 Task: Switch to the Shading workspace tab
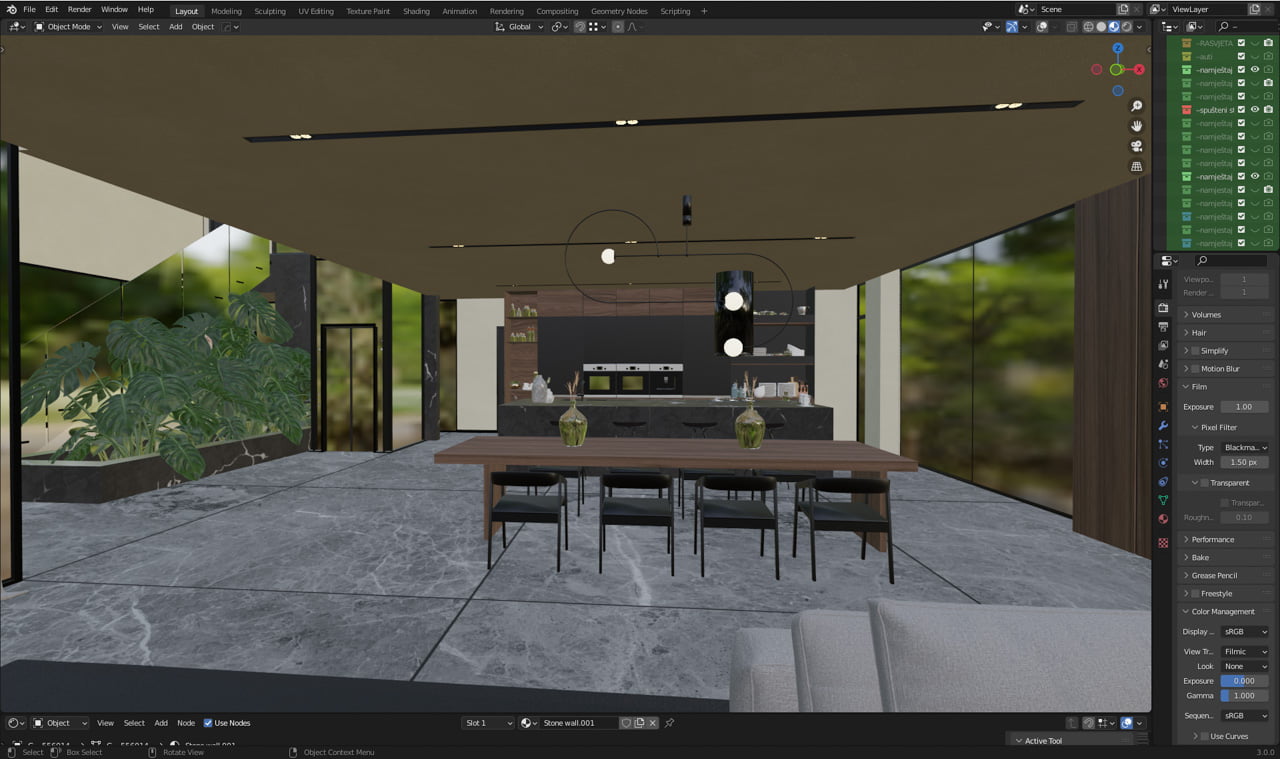coord(416,11)
